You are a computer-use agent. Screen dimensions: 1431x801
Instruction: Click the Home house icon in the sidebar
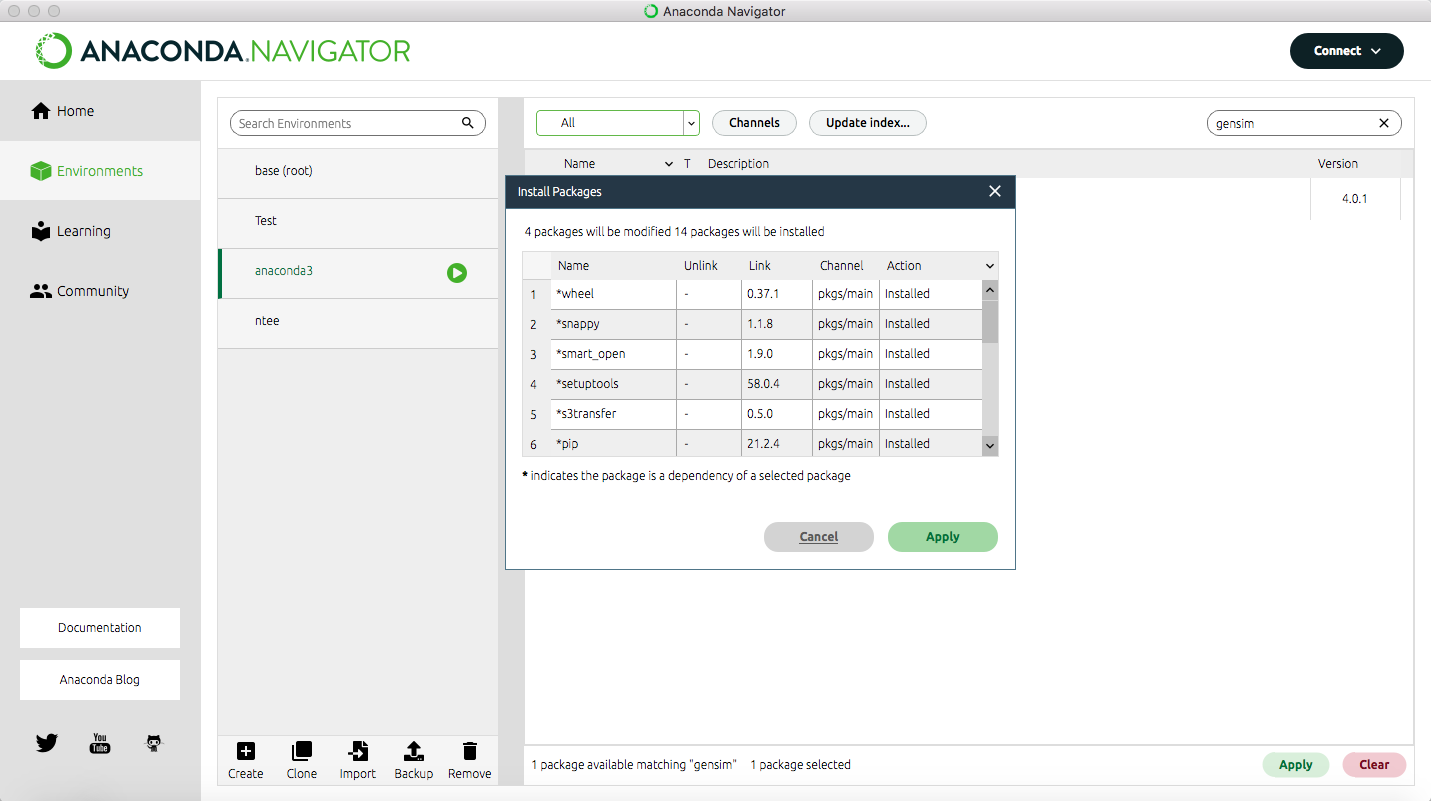(41, 111)
